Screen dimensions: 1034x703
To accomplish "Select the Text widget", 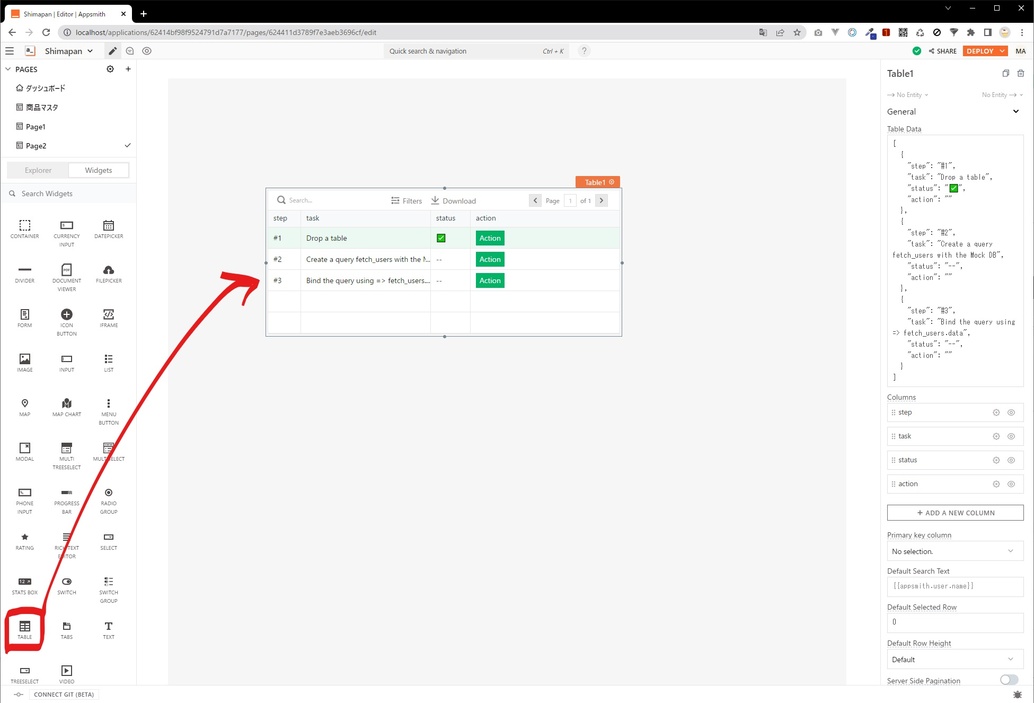I will coord(109,630).
